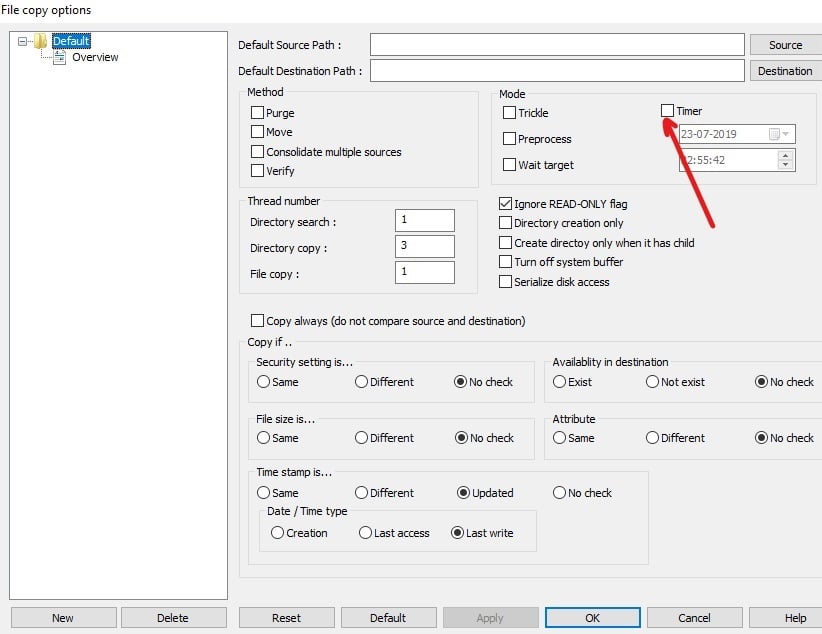Uncheck Ignore READ-ONLY flag
The image size is (822, 634).
point(505,203)
